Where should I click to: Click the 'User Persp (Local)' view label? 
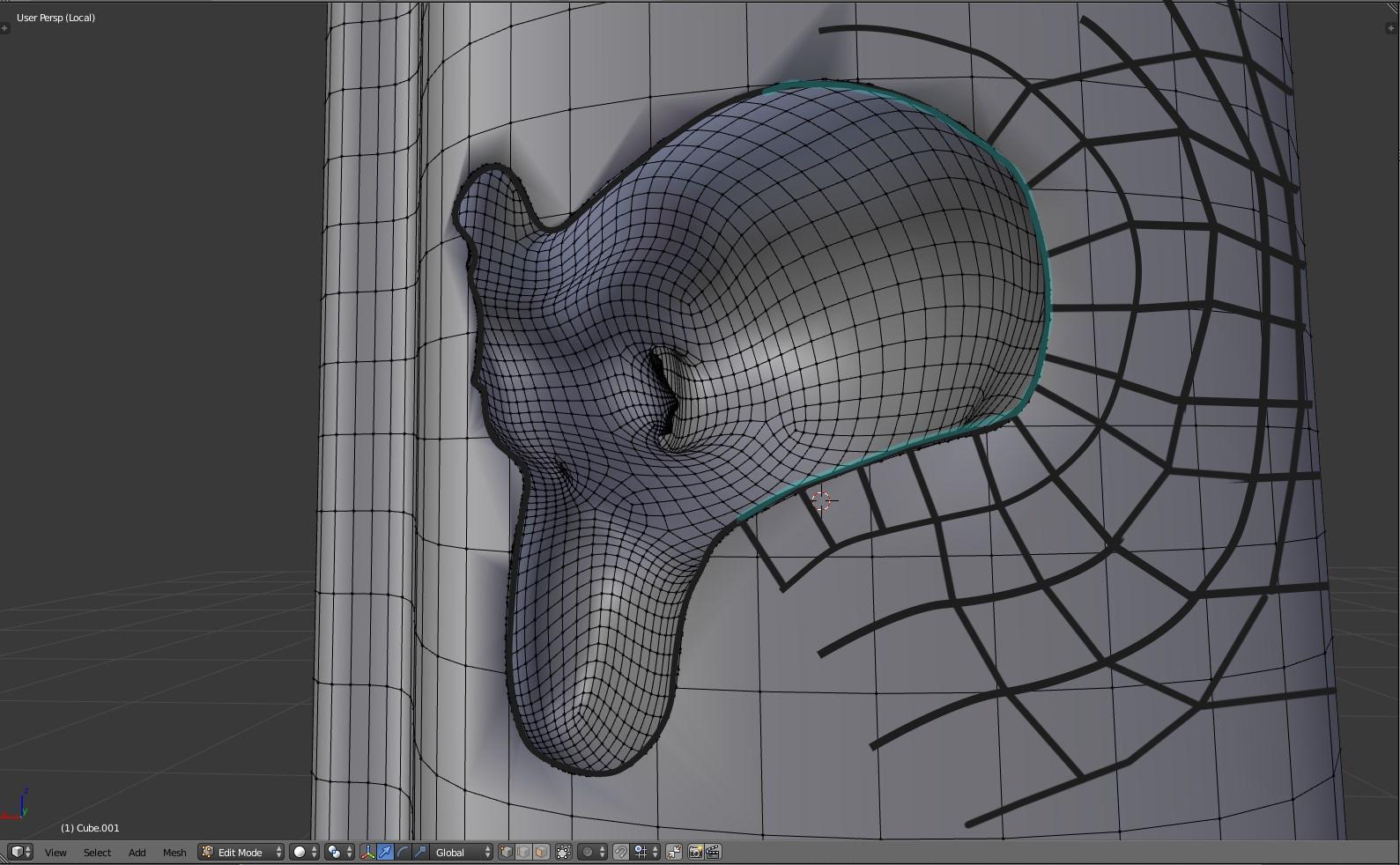point(56,18)
